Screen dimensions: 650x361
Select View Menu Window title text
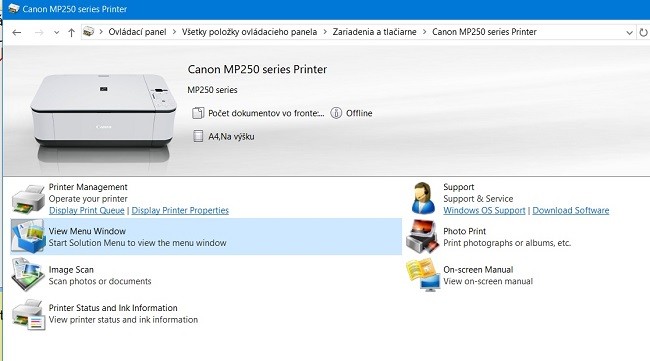[87, 231]
